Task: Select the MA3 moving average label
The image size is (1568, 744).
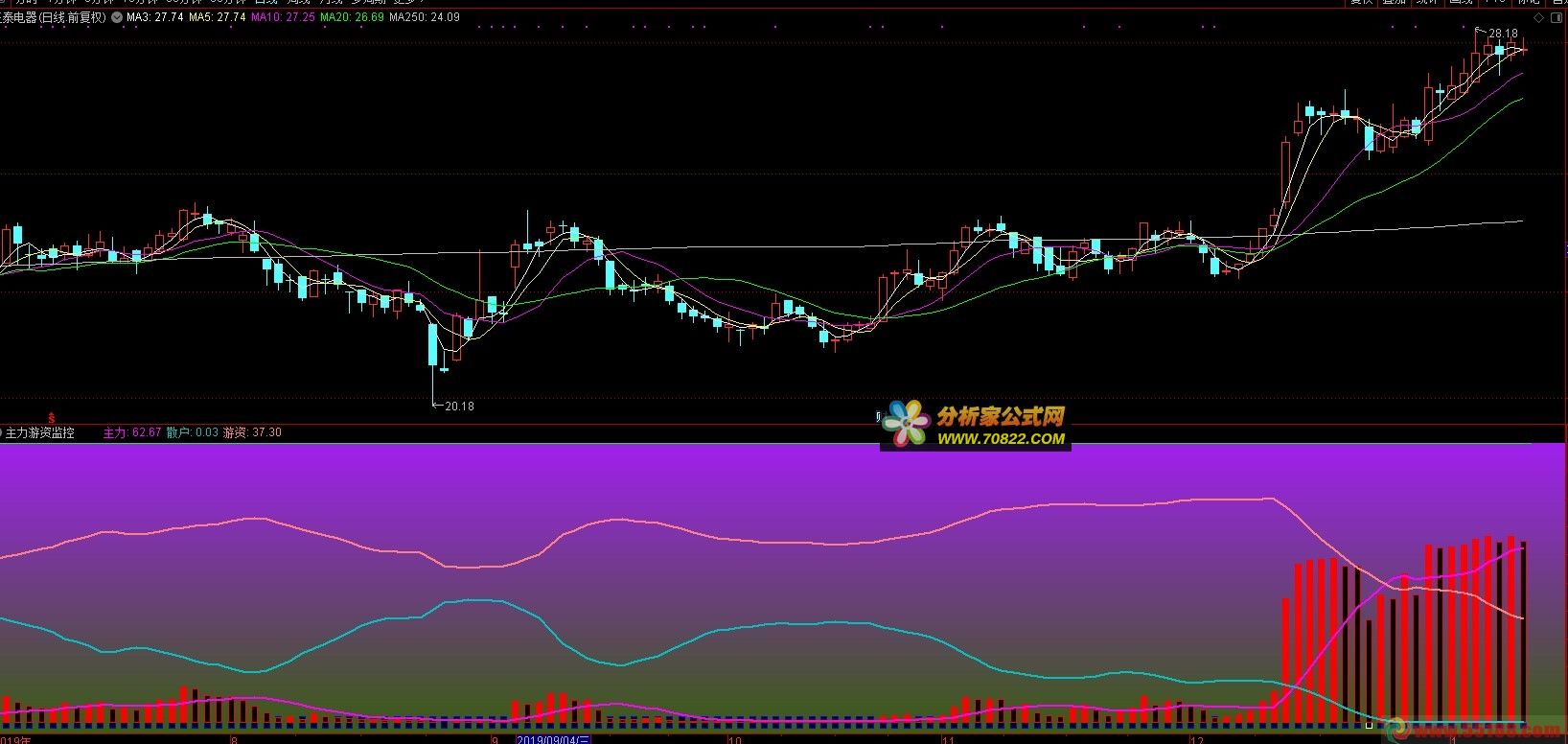Action: (x=154, y=17)
